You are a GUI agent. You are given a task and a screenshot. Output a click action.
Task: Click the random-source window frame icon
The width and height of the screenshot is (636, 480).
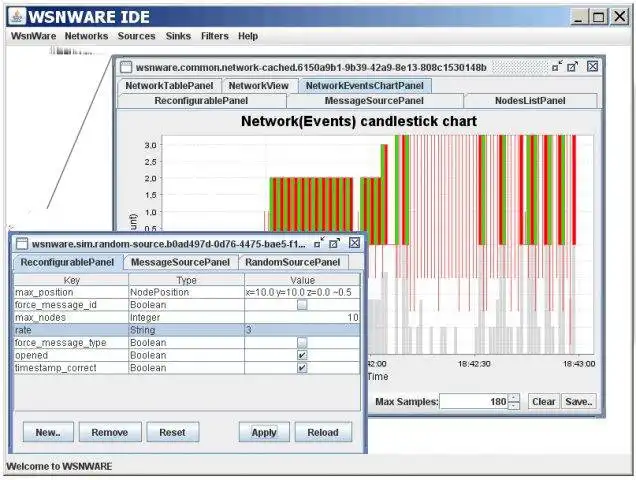click(21, 243)
